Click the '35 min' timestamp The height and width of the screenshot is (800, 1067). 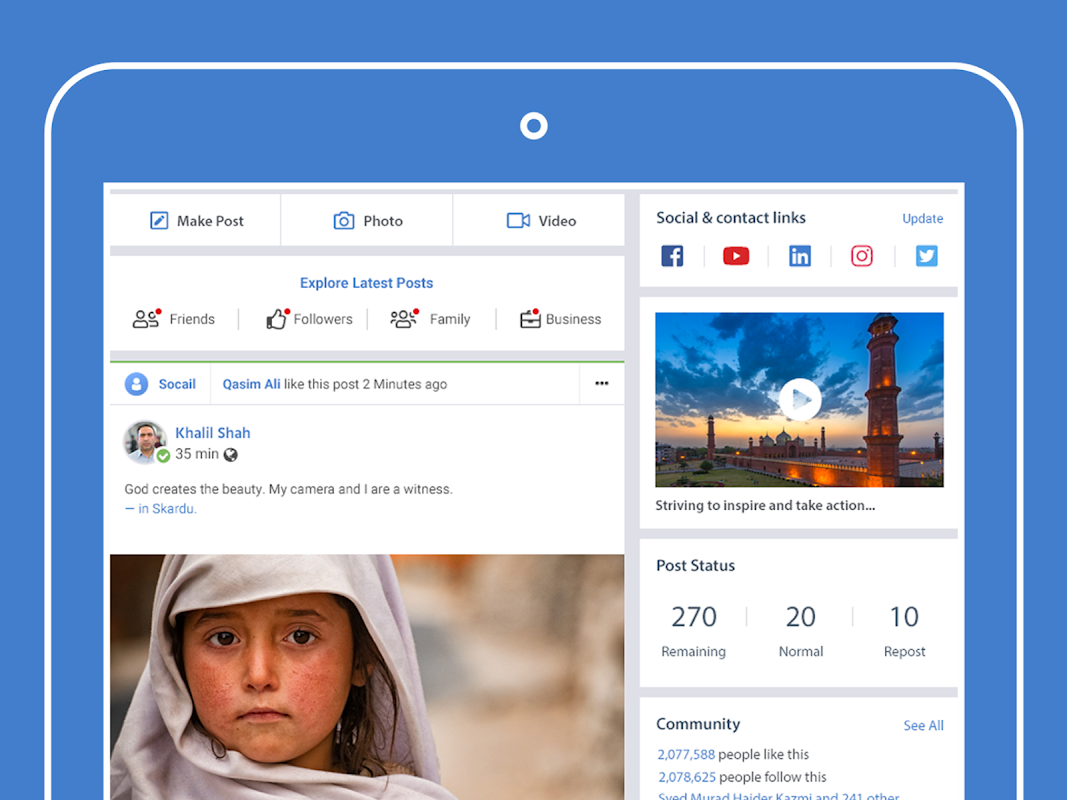(197, 454)
